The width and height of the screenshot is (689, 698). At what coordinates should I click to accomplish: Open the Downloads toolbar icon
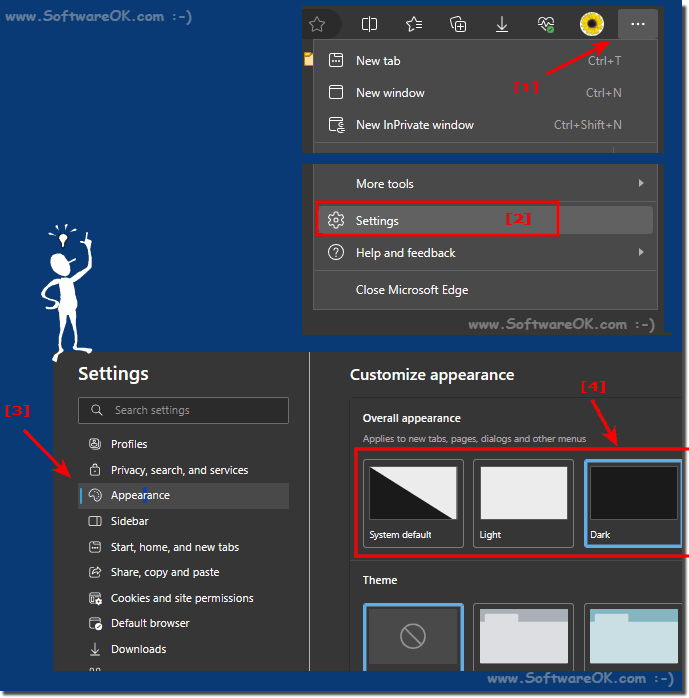502,24
